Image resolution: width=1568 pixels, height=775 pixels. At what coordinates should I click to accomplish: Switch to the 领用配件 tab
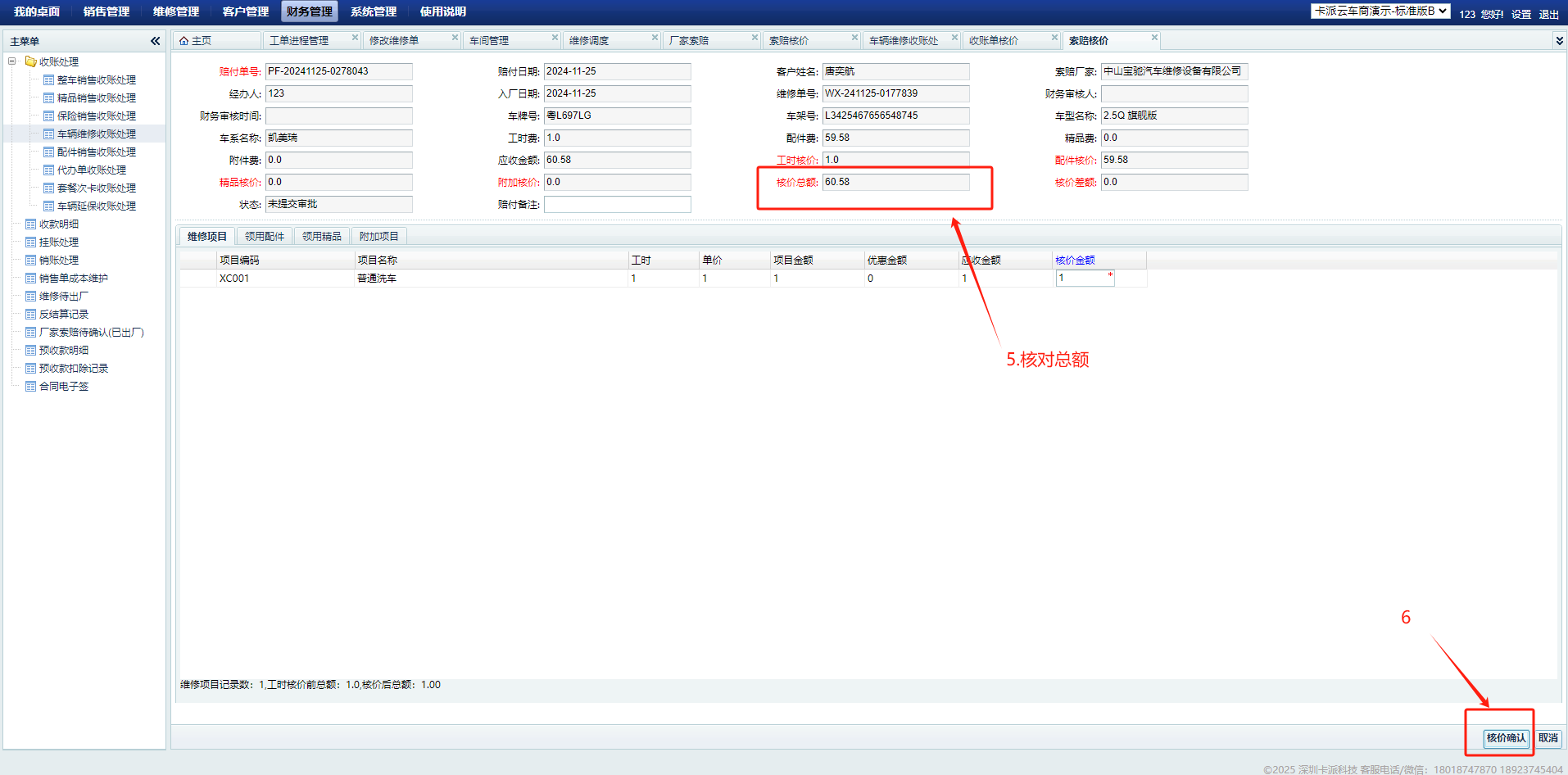point(265,237)
